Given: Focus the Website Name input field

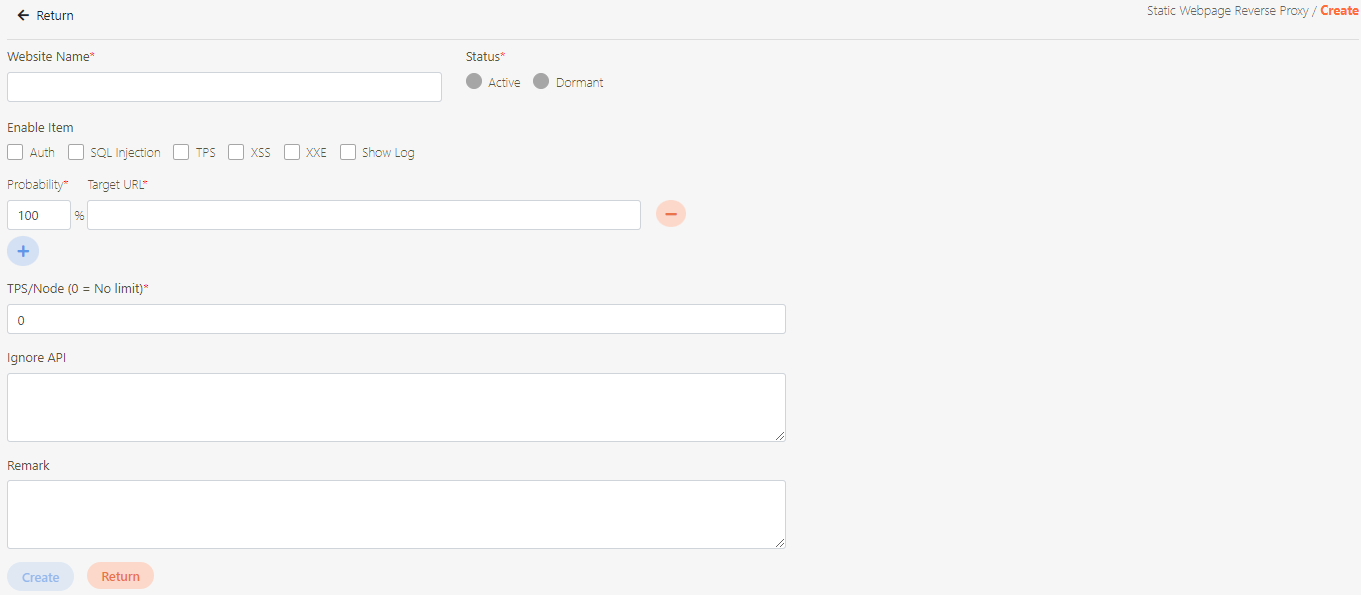Looking at the screenshot, I should click(x=224, y=87).
